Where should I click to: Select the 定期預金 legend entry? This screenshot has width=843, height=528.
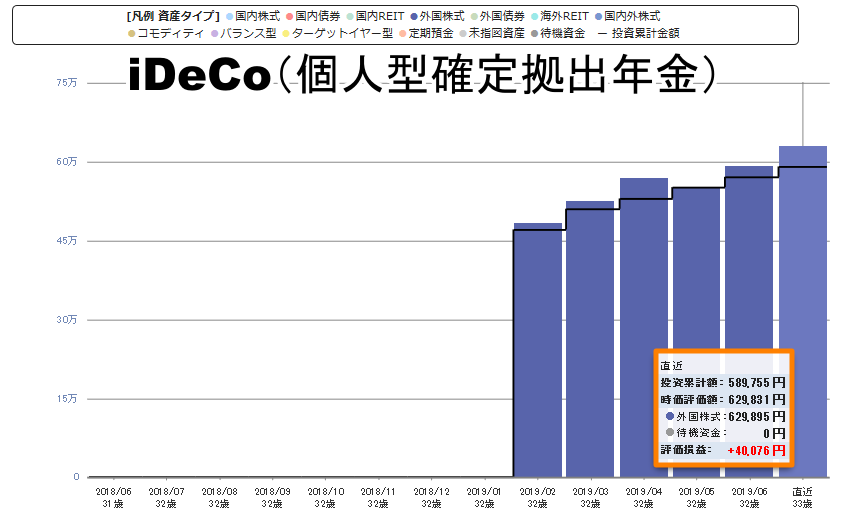[x=426, y=33]
